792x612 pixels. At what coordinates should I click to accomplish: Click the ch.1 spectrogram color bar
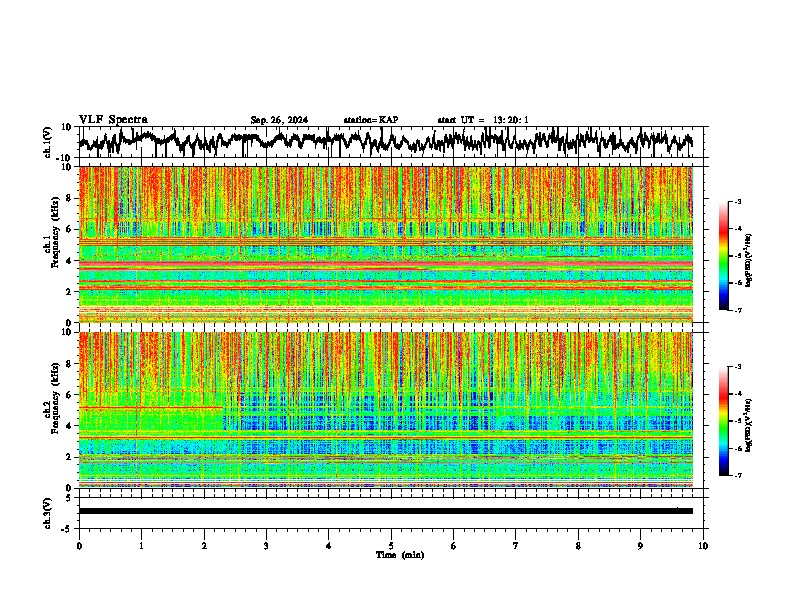(723, 256)
